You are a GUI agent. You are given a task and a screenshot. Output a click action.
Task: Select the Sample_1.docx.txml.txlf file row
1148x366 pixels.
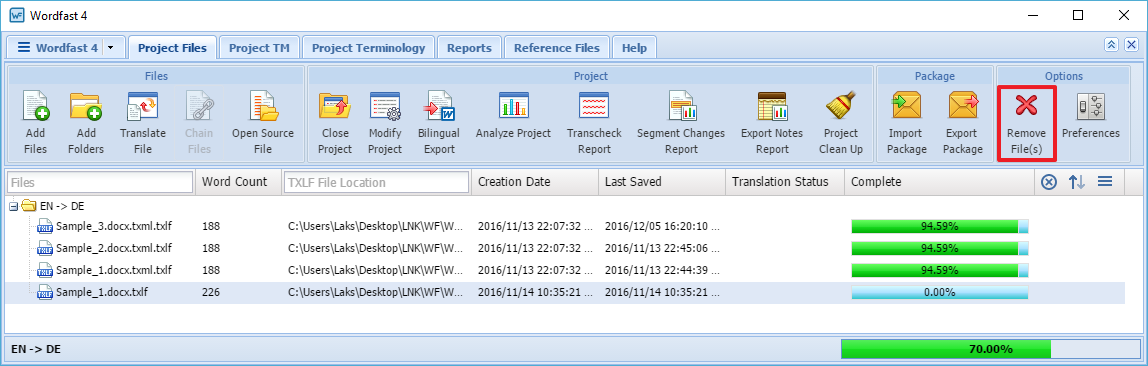pos(565,270)
